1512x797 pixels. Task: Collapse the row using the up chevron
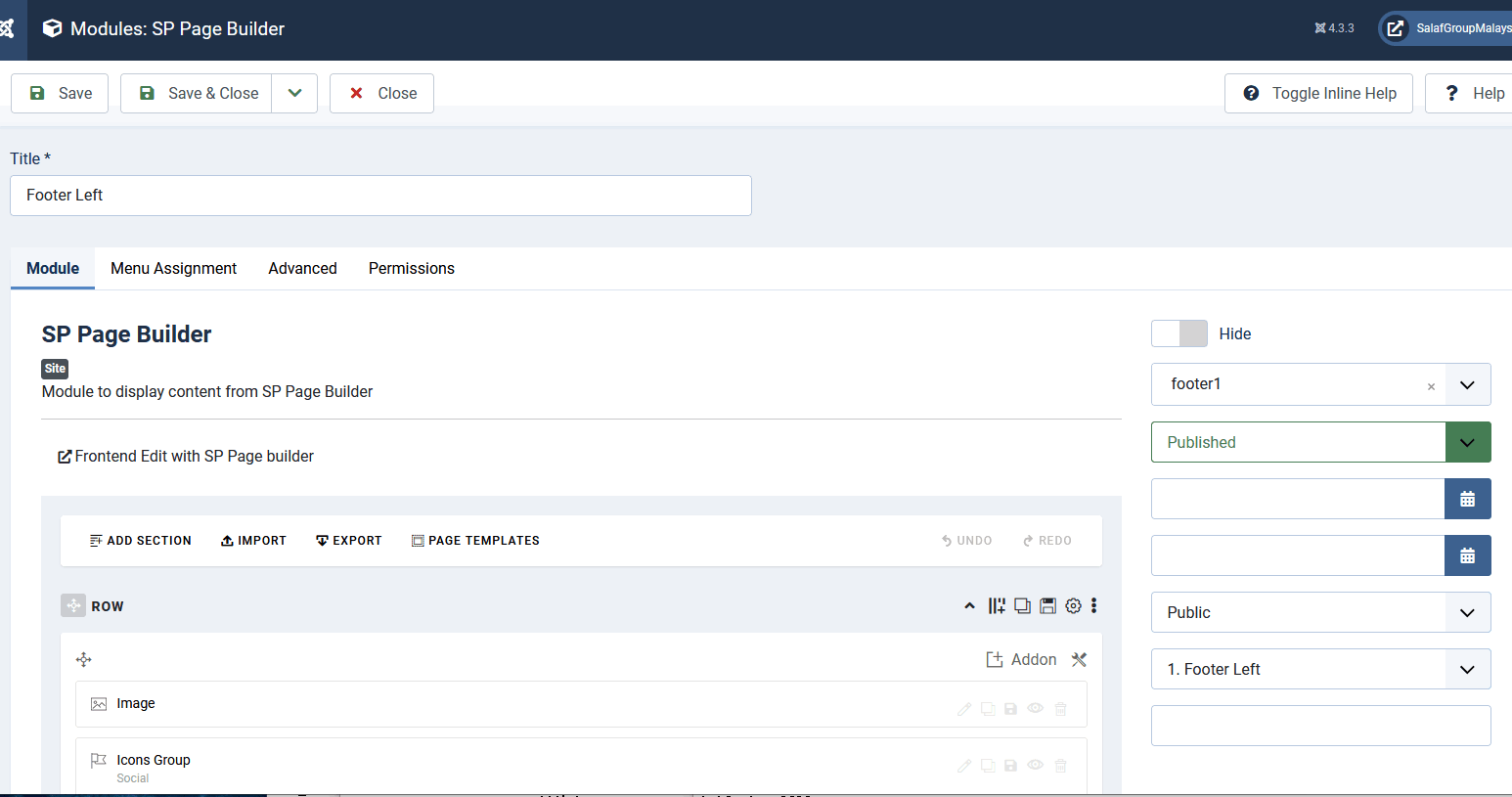coord(969,606)
